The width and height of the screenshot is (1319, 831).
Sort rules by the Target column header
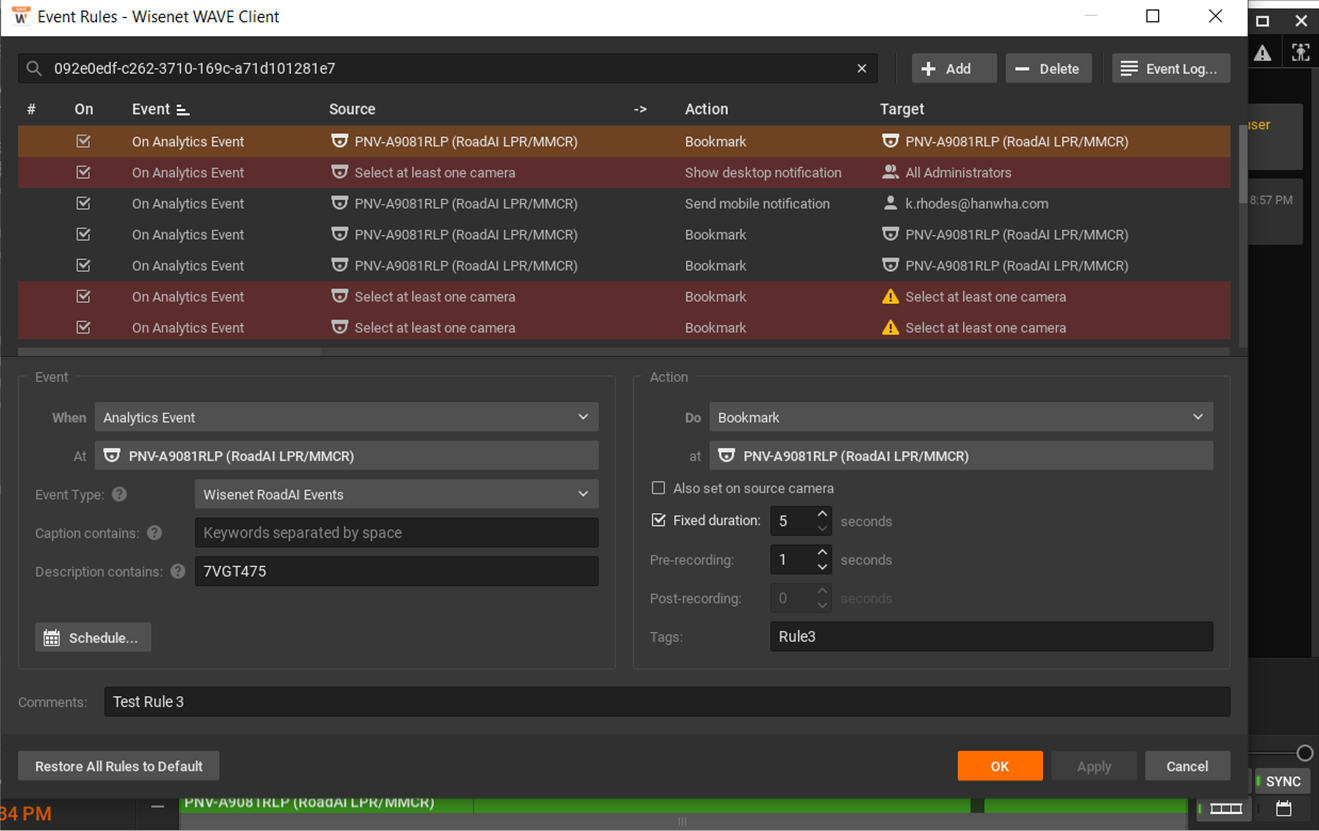click(902, 109)
